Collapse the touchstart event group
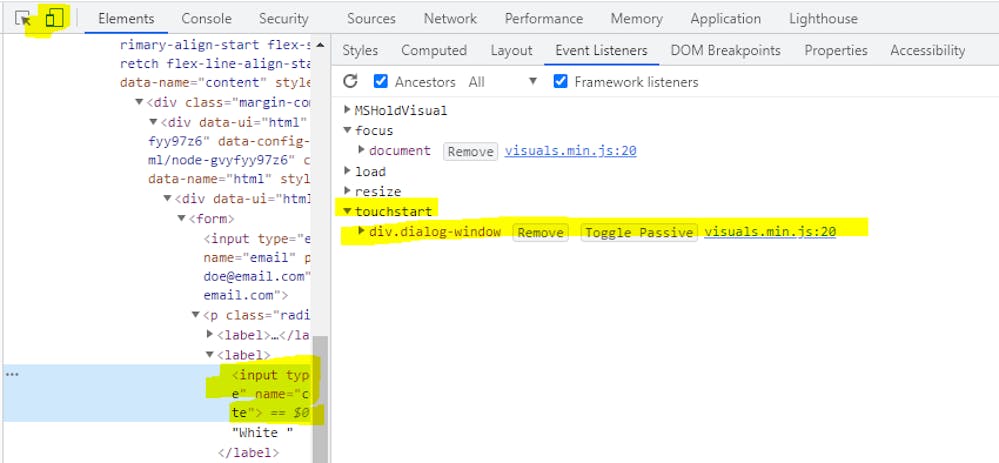Screen dimensions: 999x463 point(348,211)
